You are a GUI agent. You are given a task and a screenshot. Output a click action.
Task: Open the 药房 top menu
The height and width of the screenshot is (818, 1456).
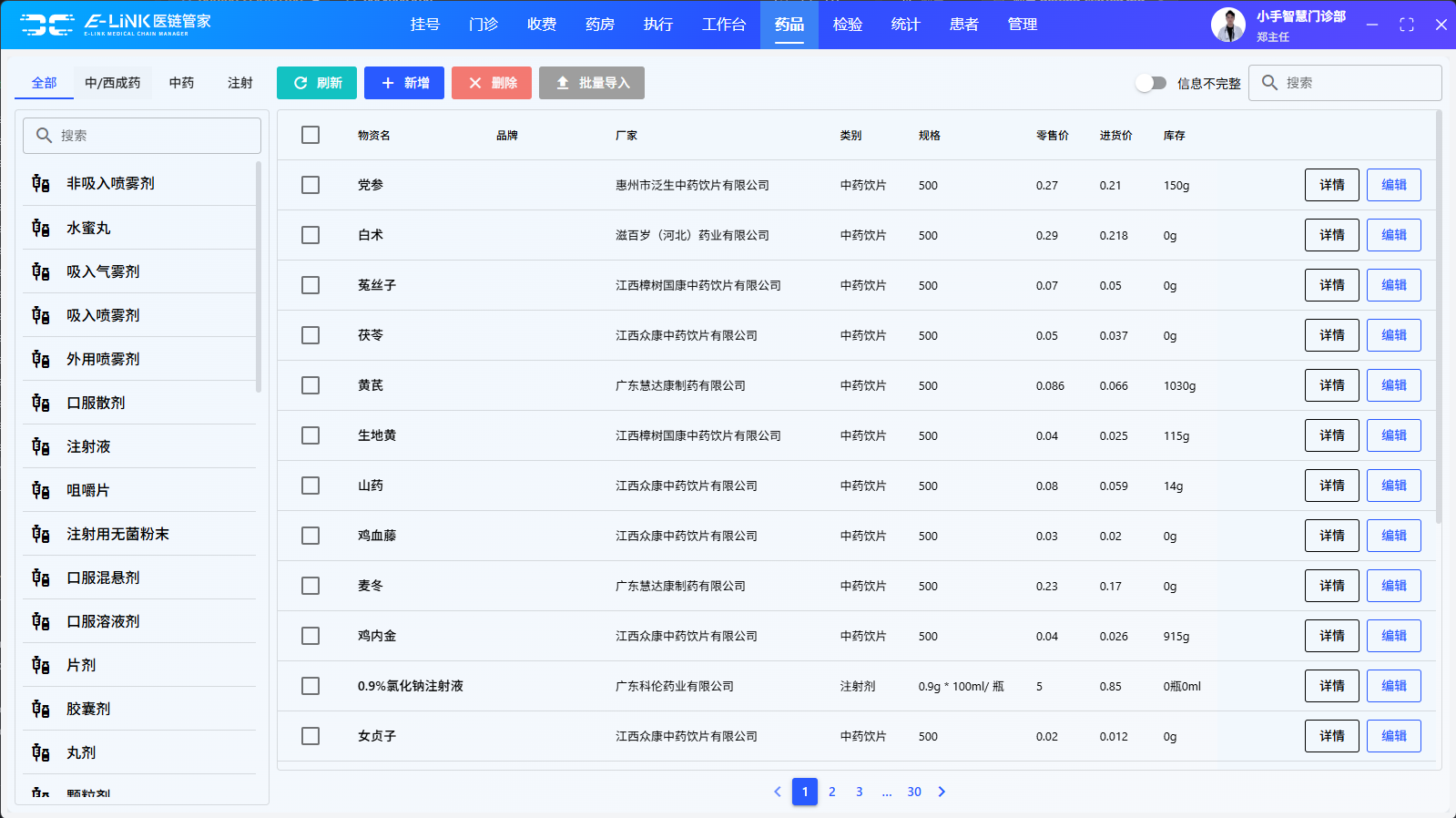tap(599, 25)
